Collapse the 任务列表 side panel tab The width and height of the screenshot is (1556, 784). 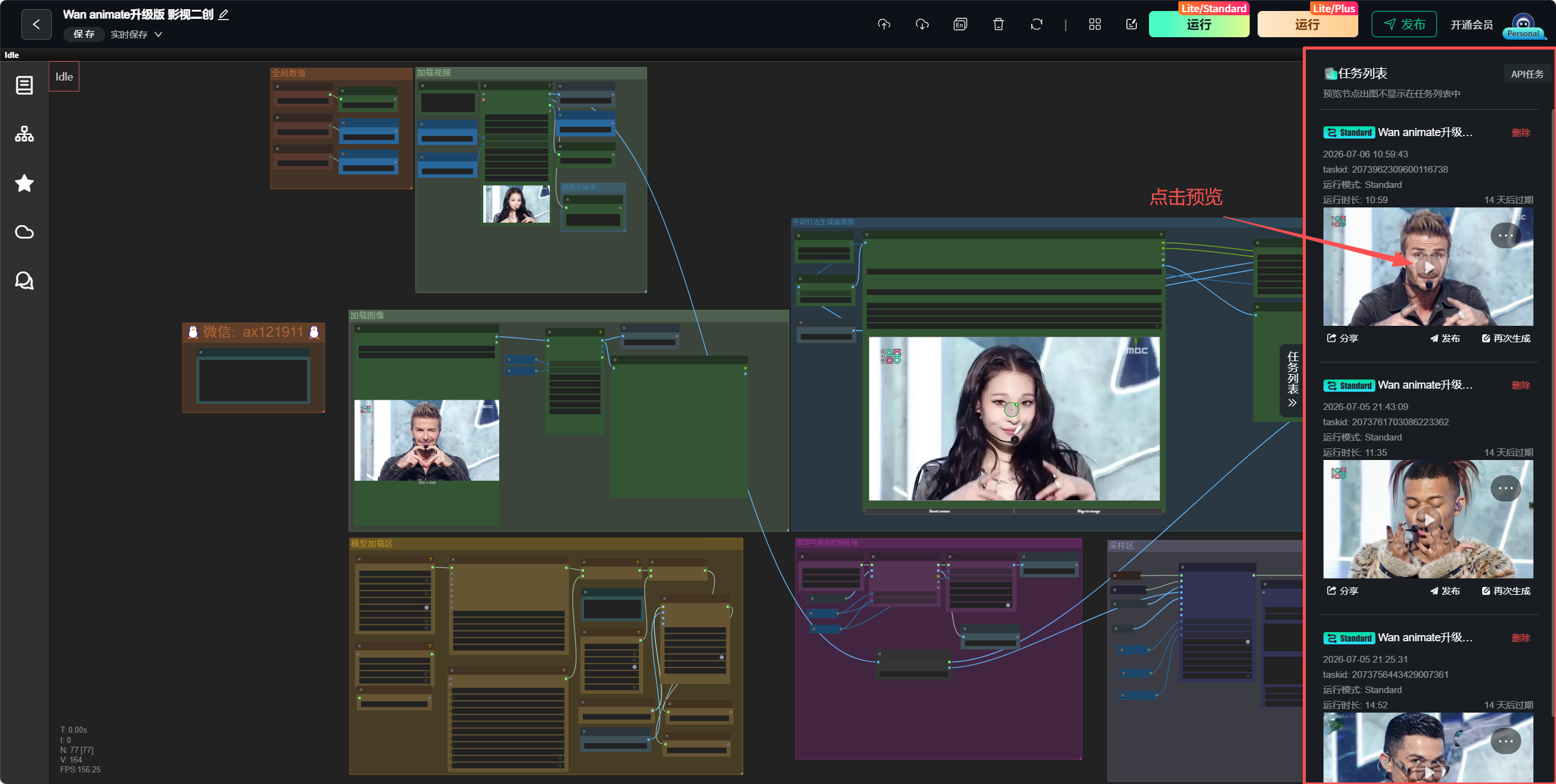[x=1292, y=381]
